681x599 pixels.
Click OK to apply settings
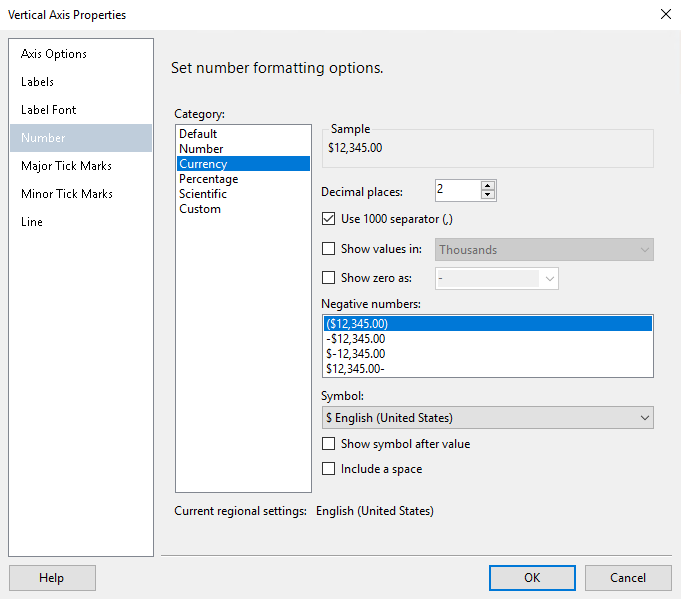532,578
